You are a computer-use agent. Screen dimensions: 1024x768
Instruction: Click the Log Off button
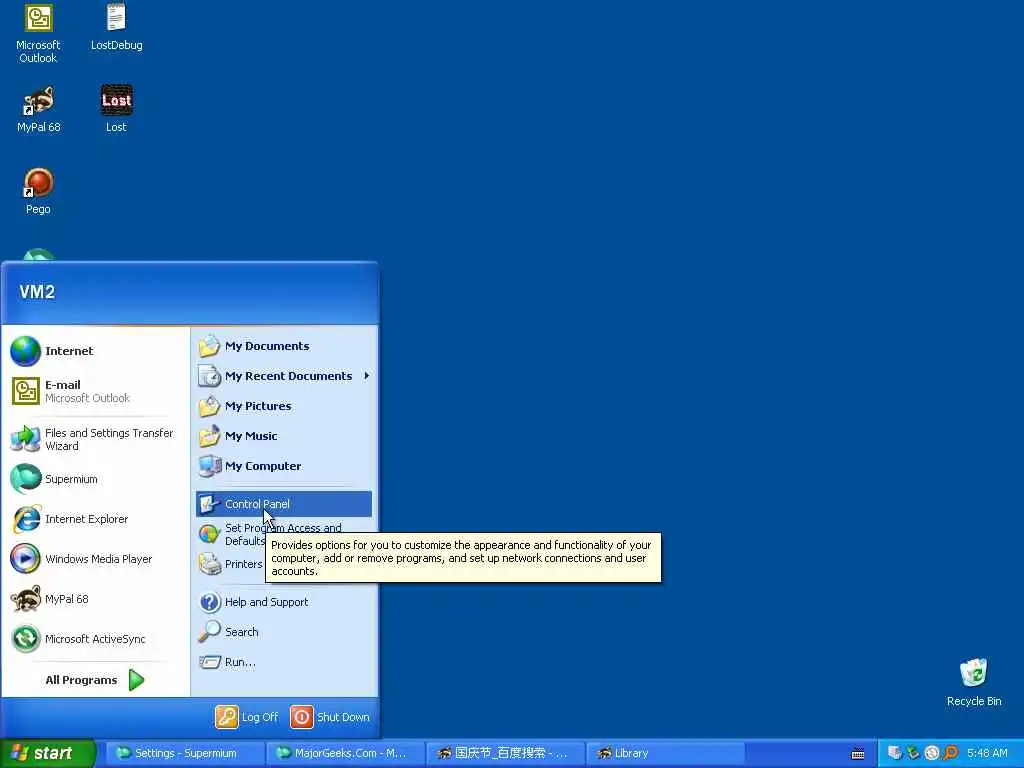[247, 717]
